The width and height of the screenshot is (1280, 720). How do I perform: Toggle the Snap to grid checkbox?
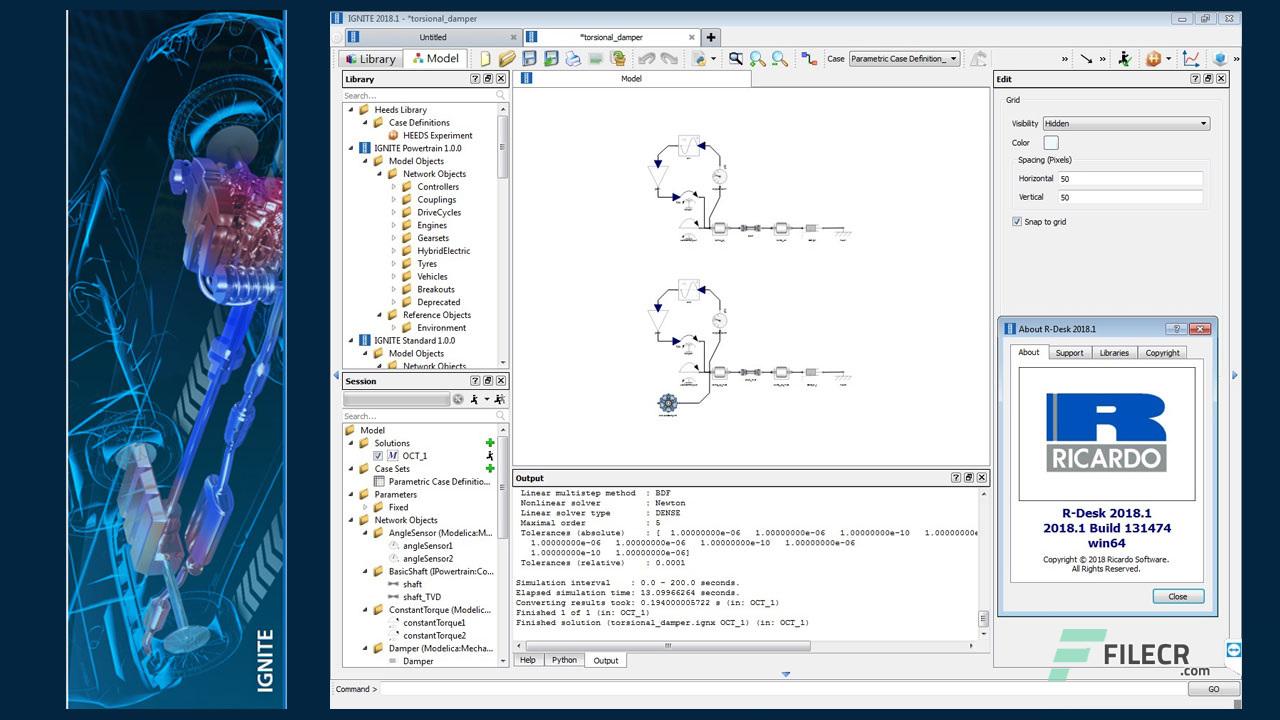pos(1017,222)
